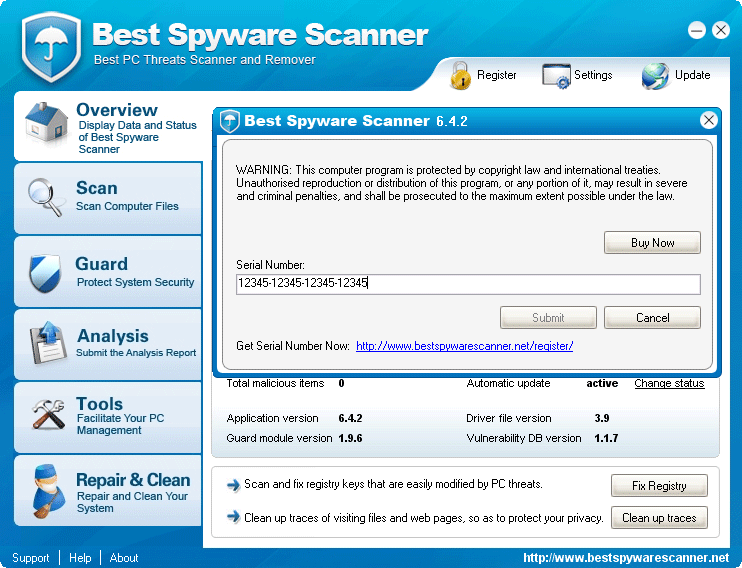This screenshot has width=742, height=568.
Task: Click the padlock Register icon
Action: (460, 75)
